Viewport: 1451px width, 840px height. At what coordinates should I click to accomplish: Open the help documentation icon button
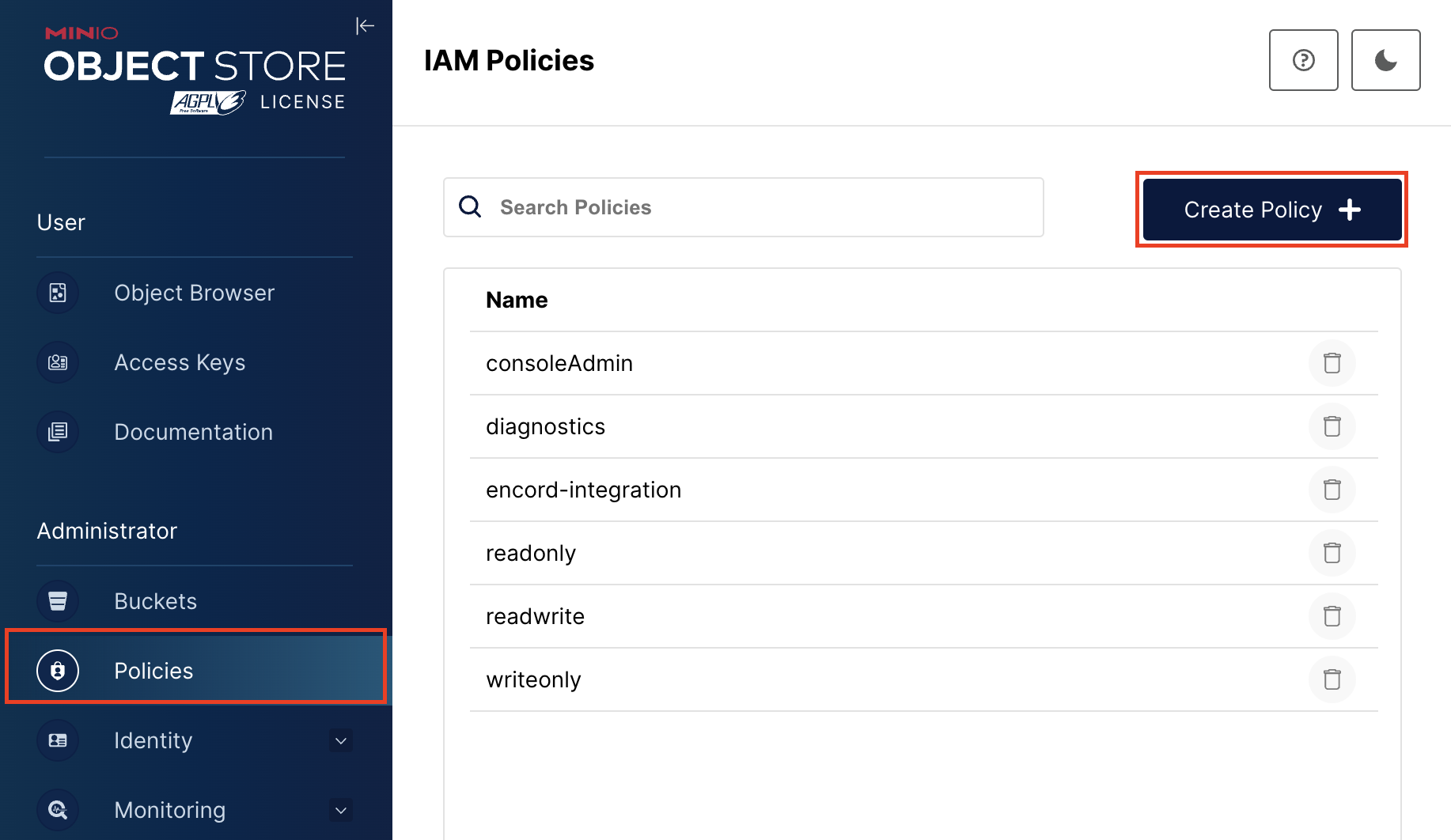(1303, 60)
